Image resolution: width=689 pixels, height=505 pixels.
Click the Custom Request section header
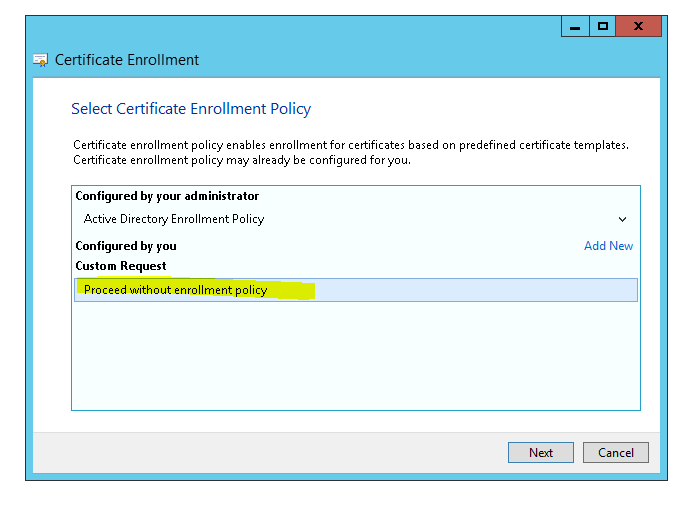pos(121,266)
